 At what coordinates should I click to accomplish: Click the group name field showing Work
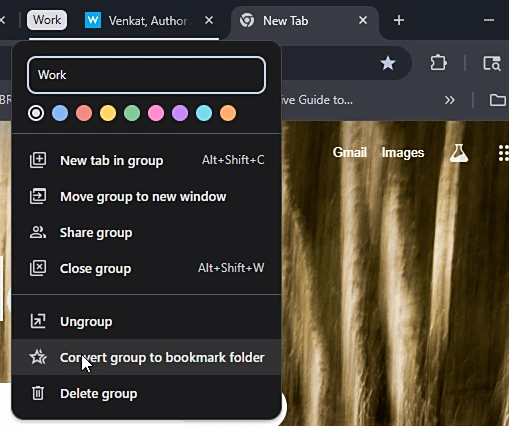point(146,75)
